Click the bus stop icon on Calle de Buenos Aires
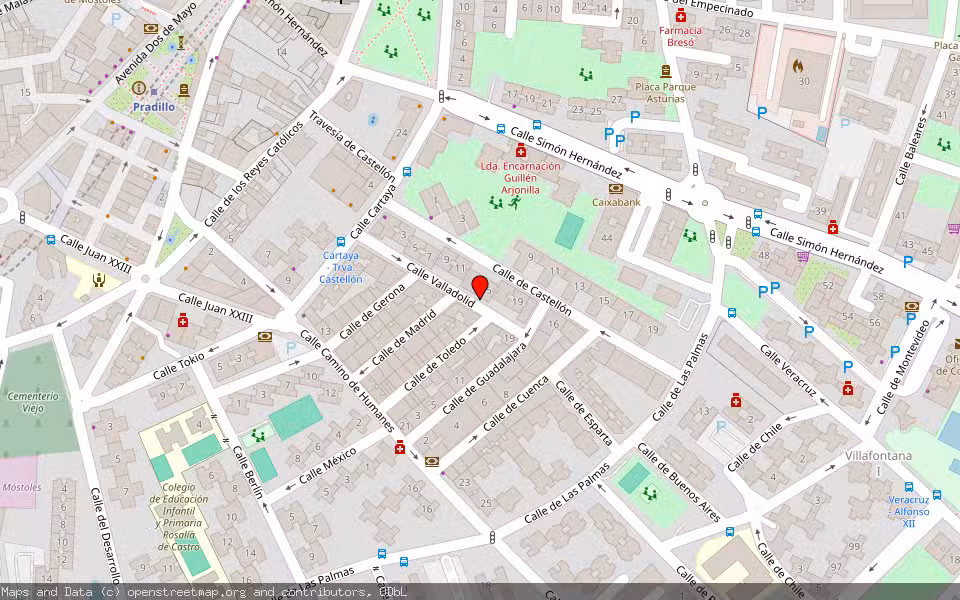Viewport: 960px width, 600px height. coord(730,532)
